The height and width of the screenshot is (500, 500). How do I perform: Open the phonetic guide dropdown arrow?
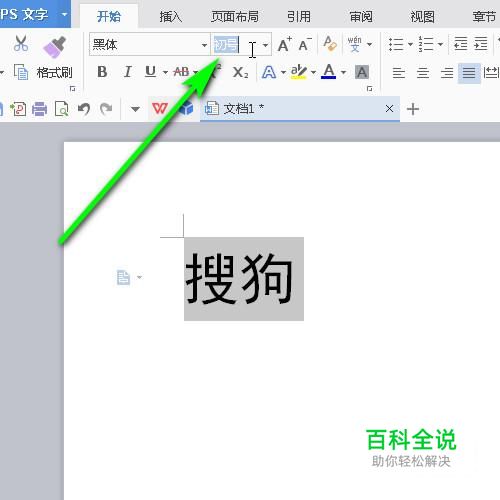pyautogui.click(x=369, y=44)
